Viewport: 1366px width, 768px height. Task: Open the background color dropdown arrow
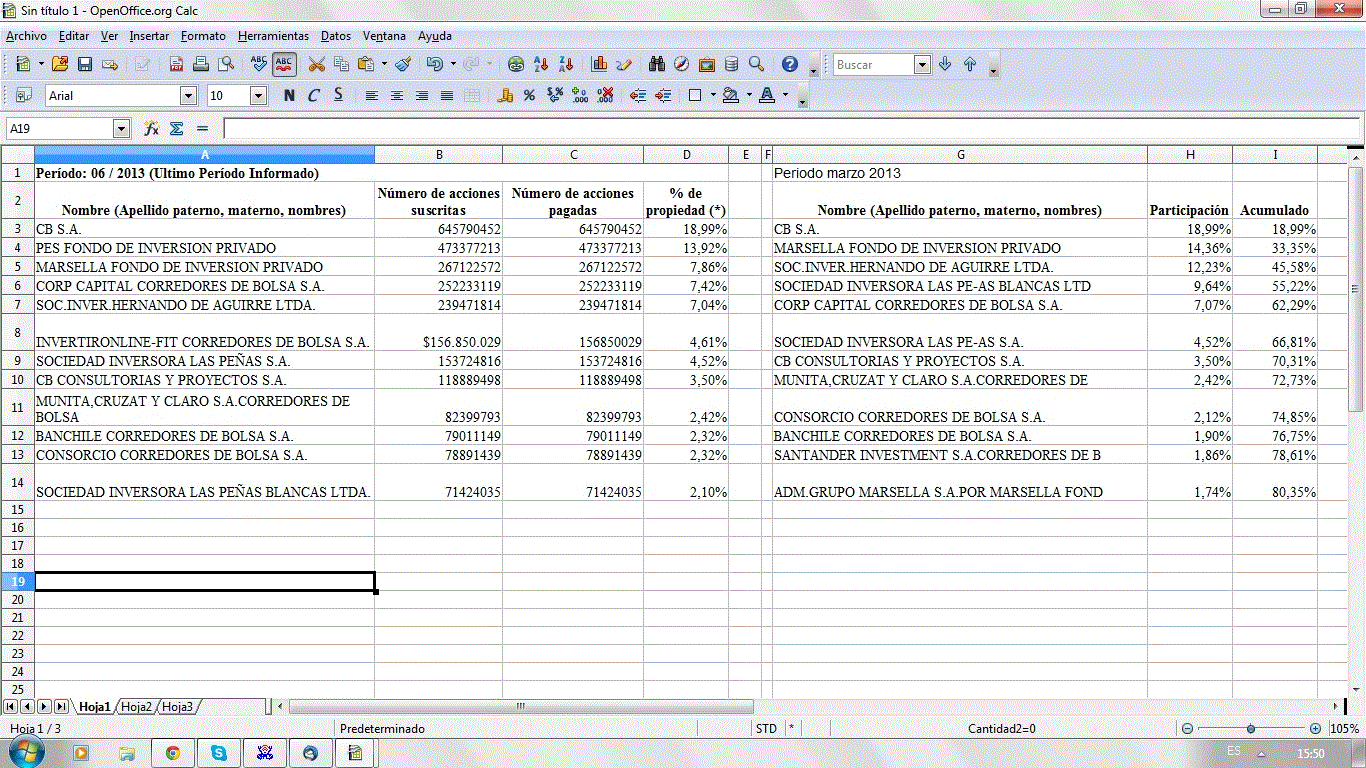point(748,96)
